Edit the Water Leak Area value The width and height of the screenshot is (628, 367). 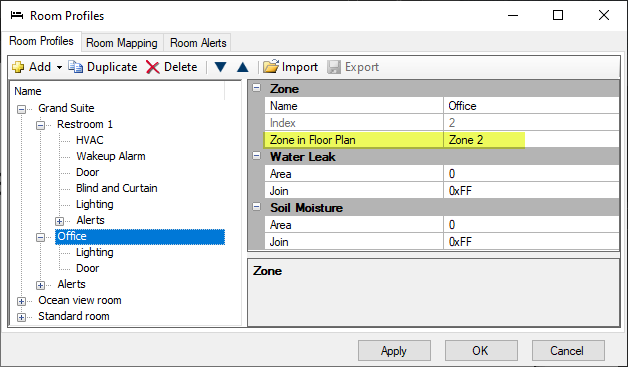531,174
